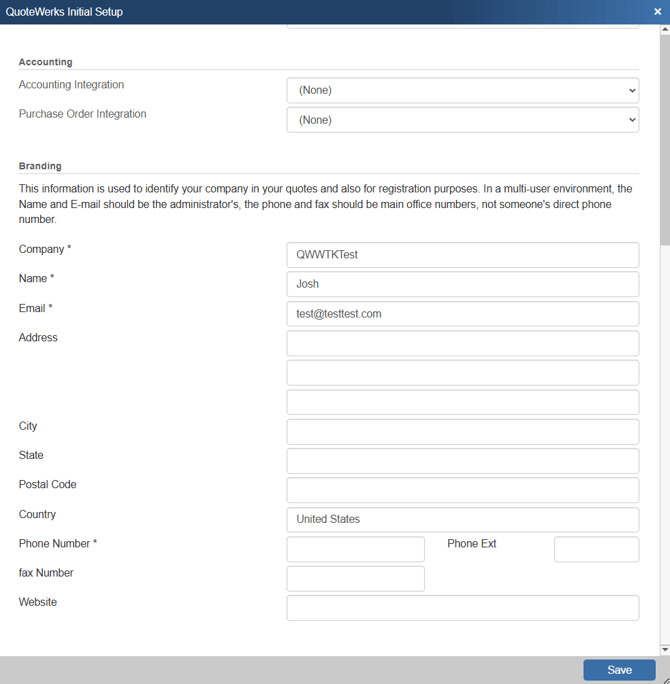
Task: Click the Company name field
Action: (x=462, y=255)
